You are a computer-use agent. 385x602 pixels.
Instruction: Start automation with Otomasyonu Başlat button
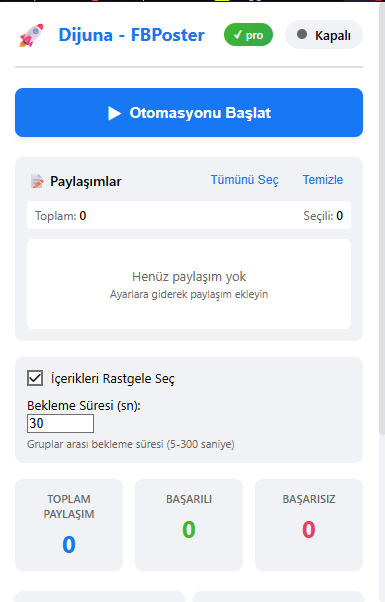coord(189,112)
